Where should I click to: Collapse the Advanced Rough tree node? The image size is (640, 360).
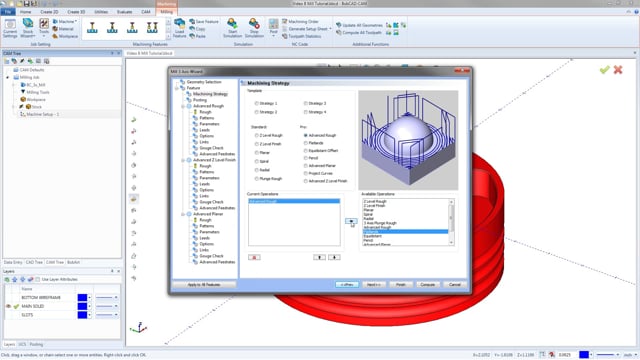(x=183, y=106)
